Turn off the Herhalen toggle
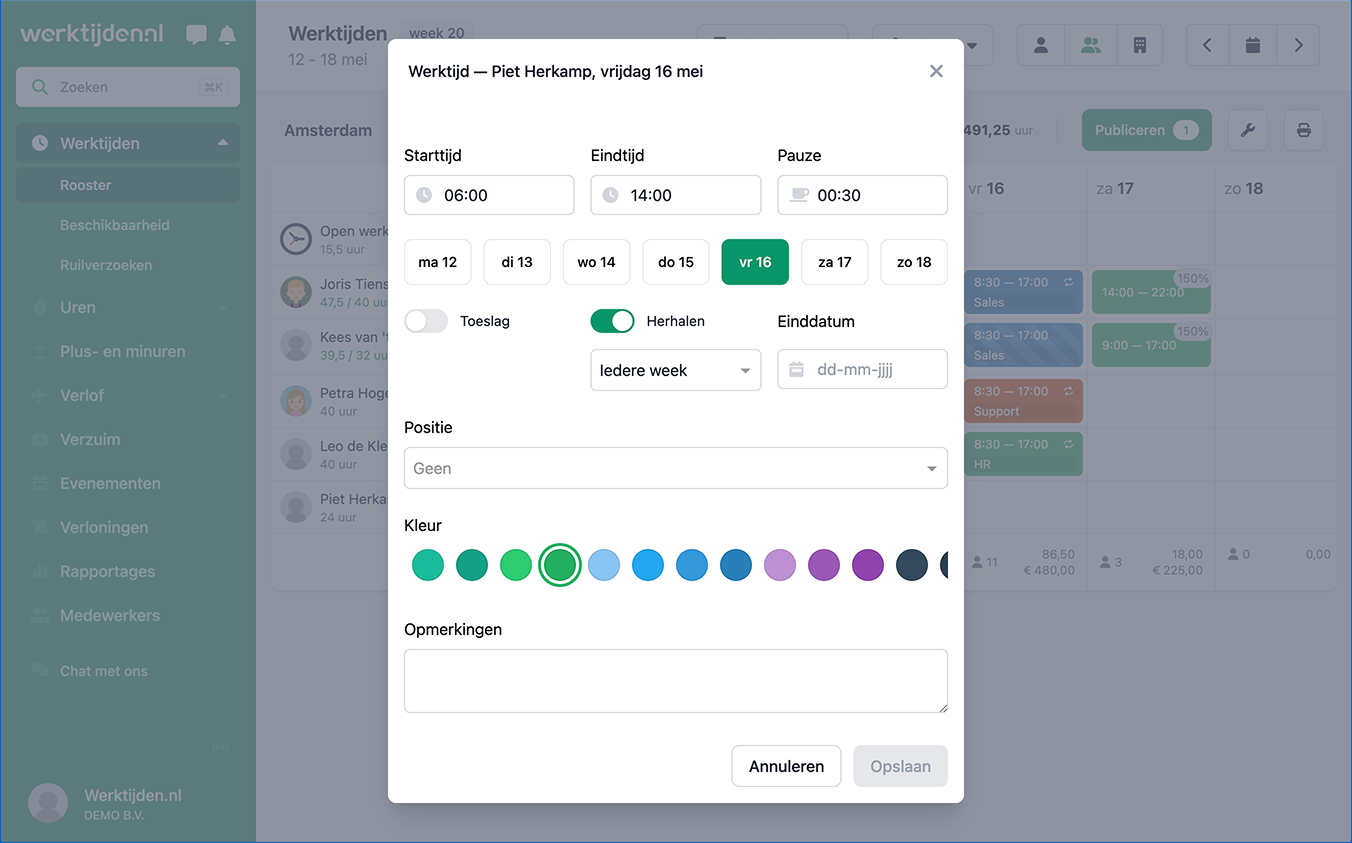The height and width of the screenshot is (843, 1352). click(x=612, y=321)
